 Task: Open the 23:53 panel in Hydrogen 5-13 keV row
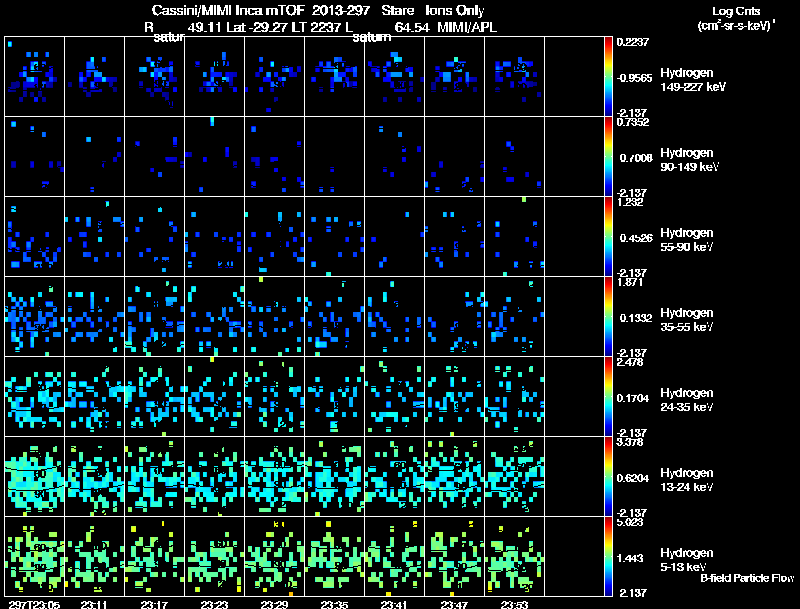[x=515, y=556]
